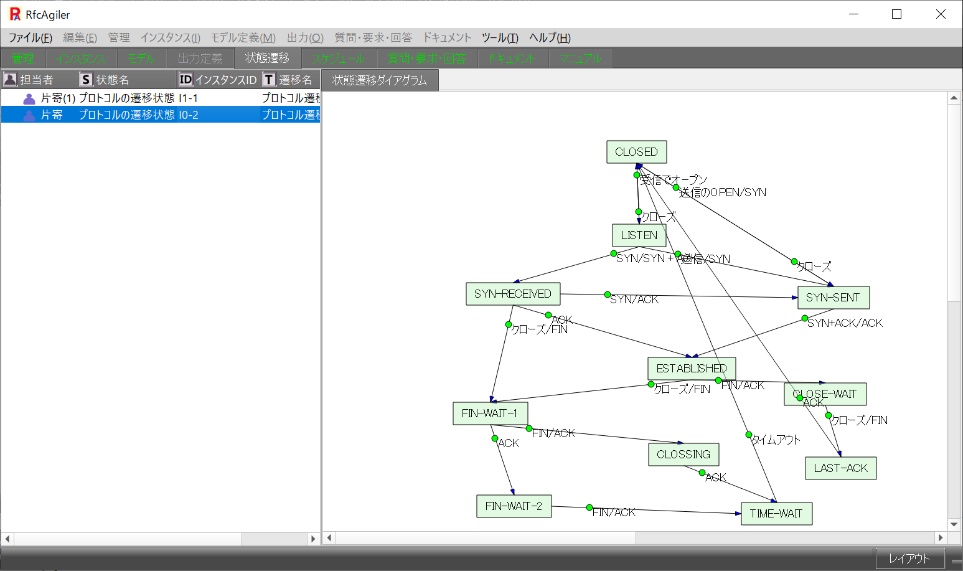Image resolution: width=963 pixels, height=571 pixels.
Task: Select the green dot on the タイムアウト transition
Action: (748, 435)
